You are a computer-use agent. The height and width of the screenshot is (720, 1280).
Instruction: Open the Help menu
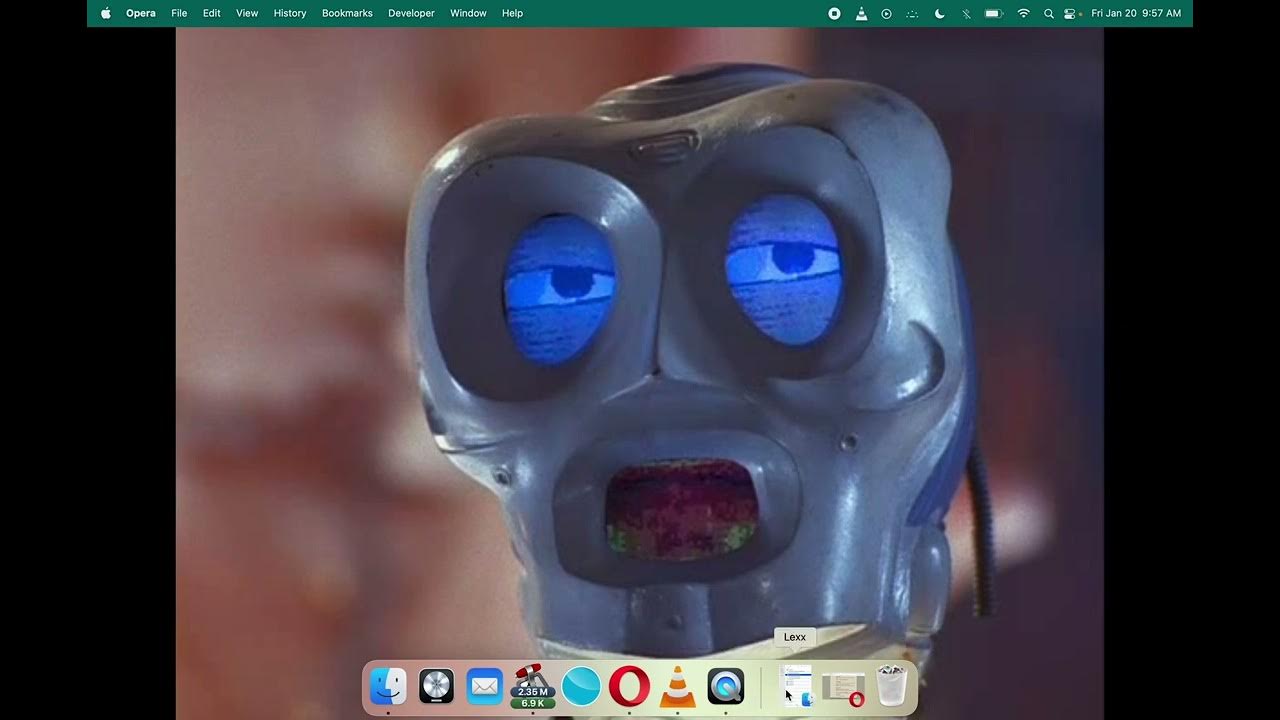pos(512,13)
